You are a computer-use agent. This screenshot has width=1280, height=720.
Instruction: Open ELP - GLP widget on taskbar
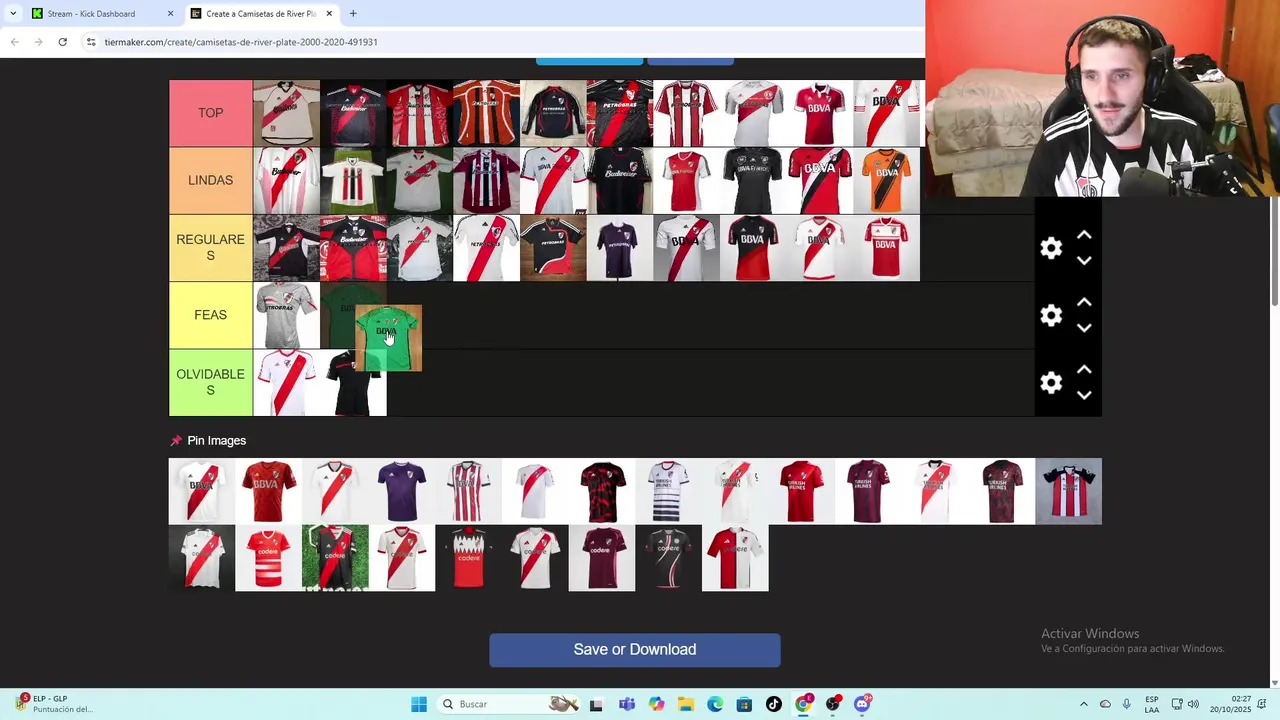coord(55,704)
